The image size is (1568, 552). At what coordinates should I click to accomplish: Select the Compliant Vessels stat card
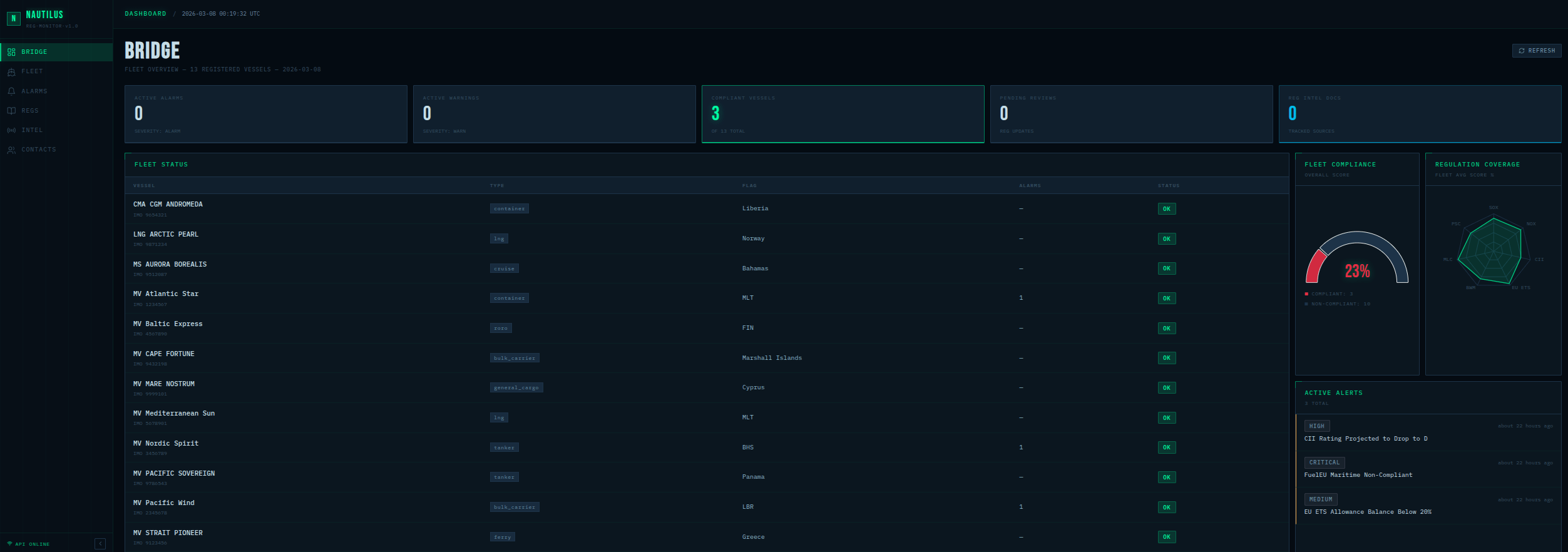coord(843,114)
